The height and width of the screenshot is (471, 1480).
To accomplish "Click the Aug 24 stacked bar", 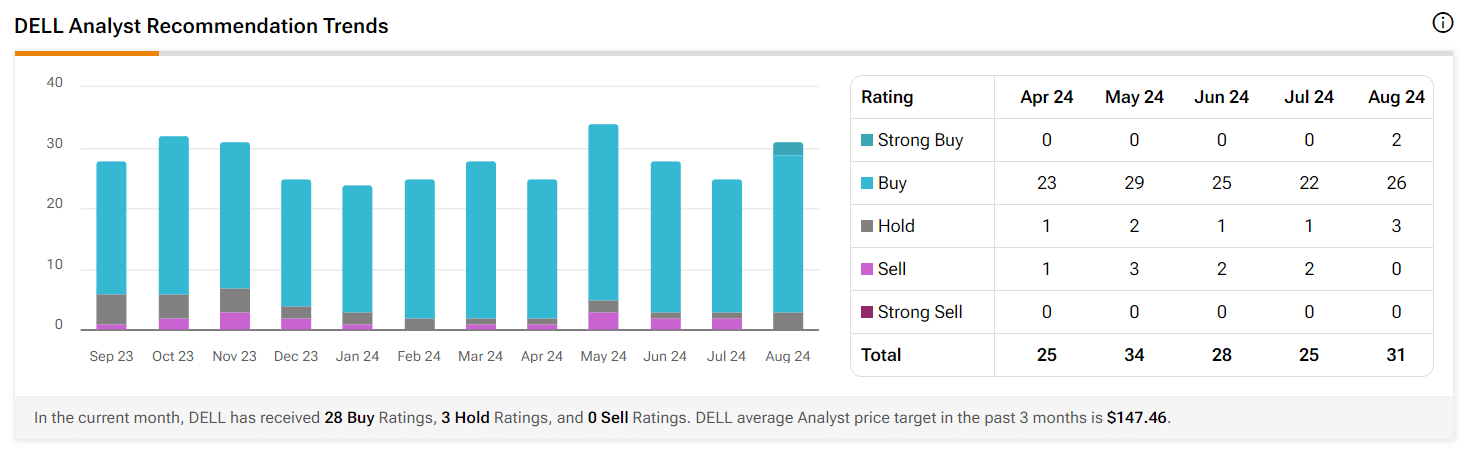I will [788, 236].
